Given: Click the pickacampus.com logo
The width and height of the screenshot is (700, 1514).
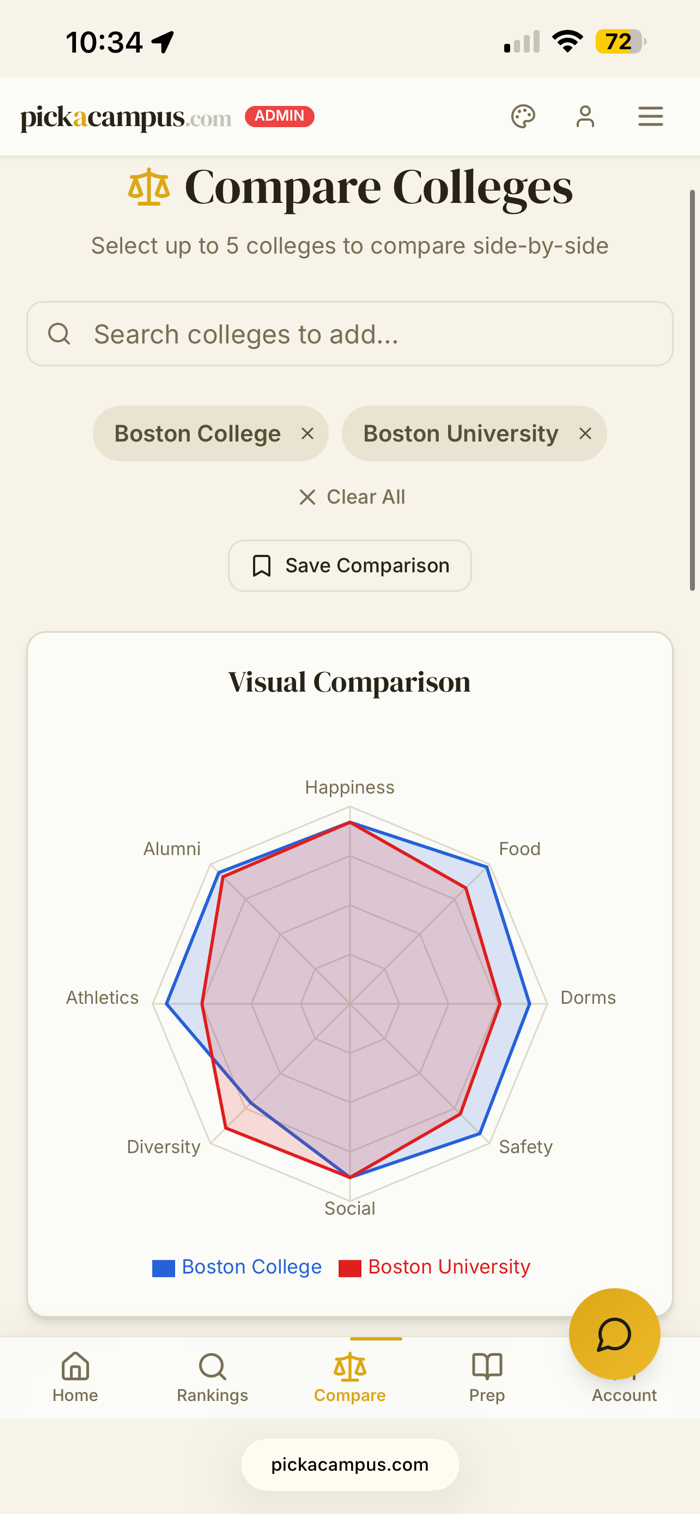Looking at the screenshot, I should click(x=126, y=118).
